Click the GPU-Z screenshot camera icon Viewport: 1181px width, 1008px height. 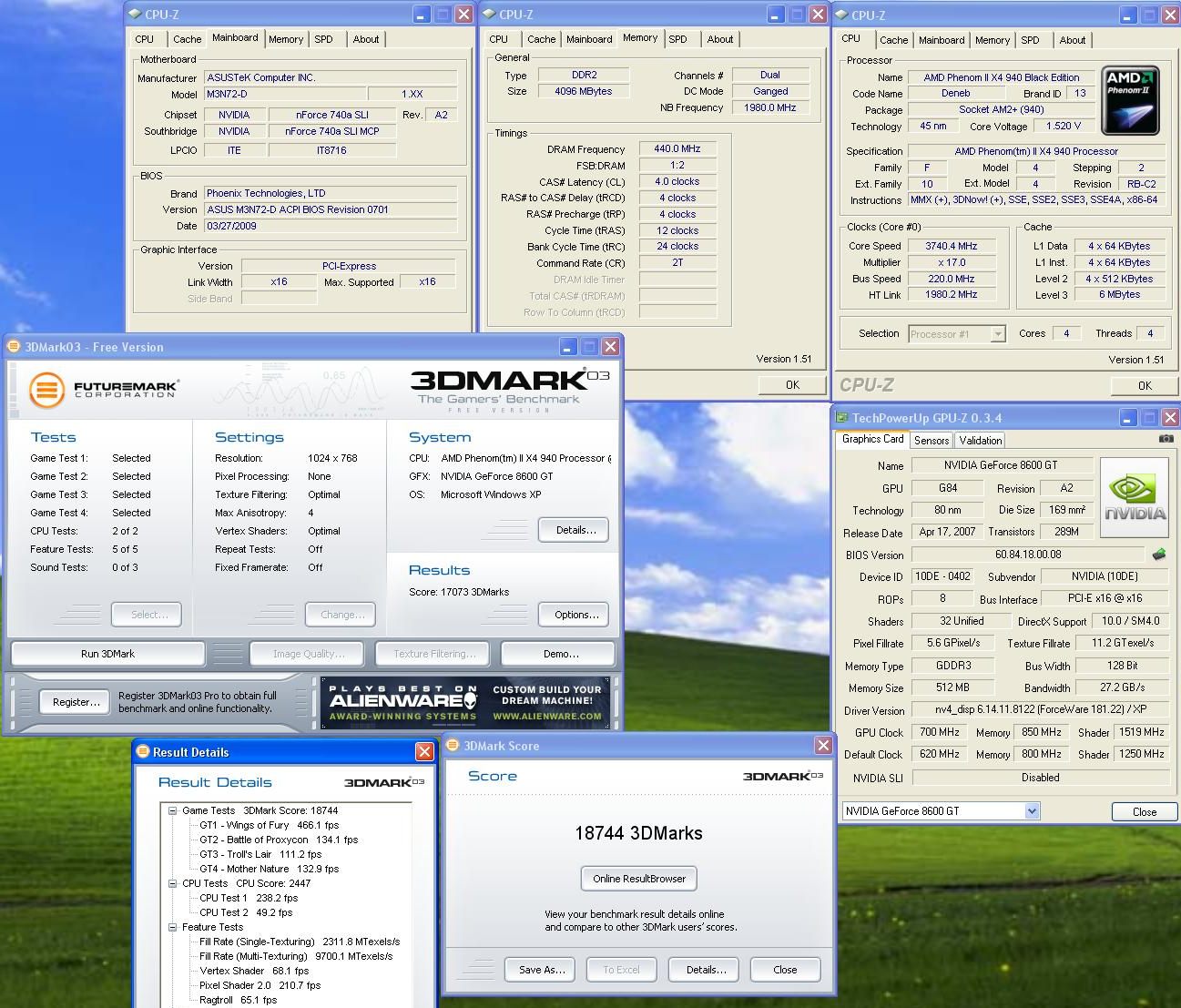tap(1166, 439)
